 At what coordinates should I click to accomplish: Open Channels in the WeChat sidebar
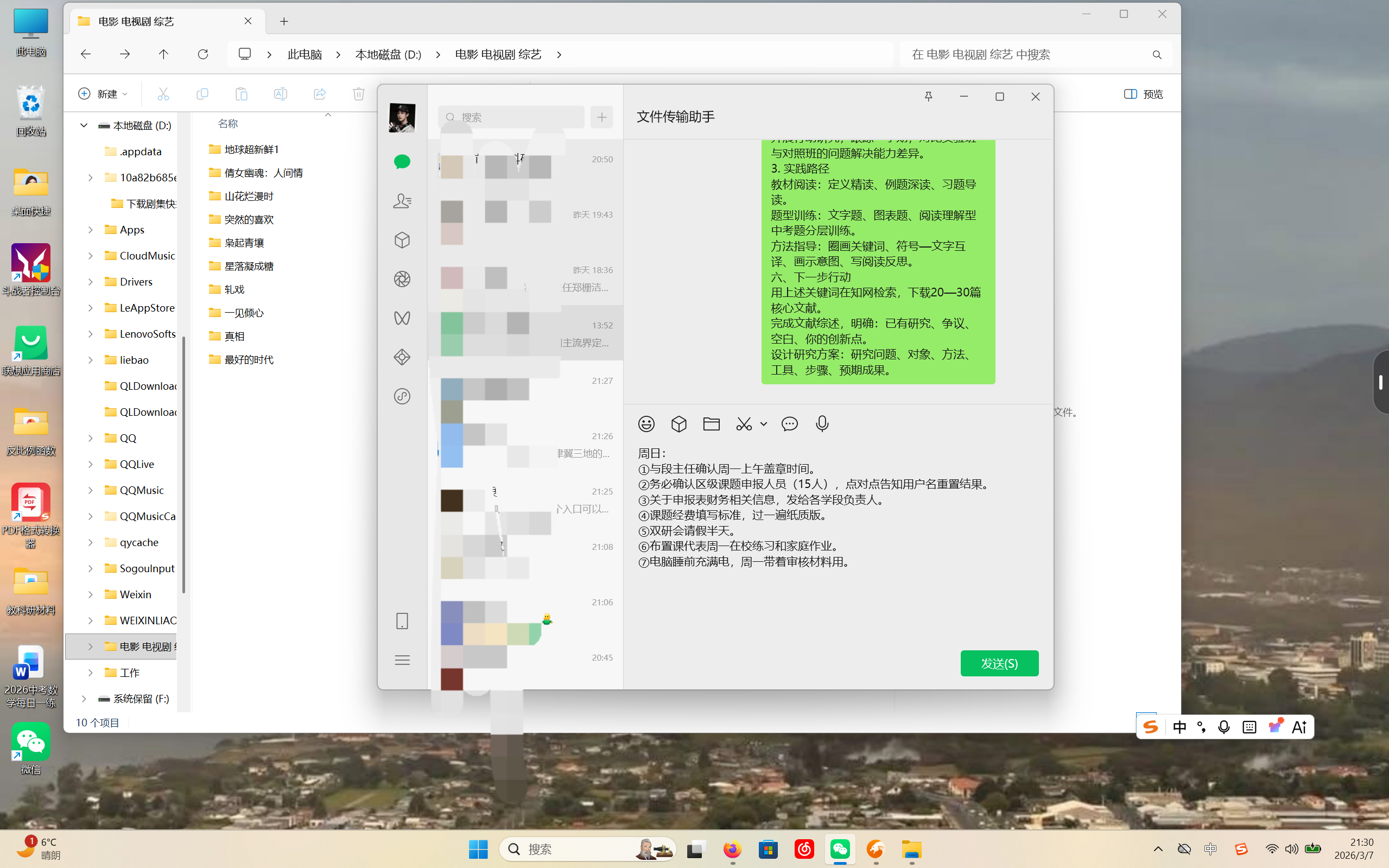tap(402, 318)
